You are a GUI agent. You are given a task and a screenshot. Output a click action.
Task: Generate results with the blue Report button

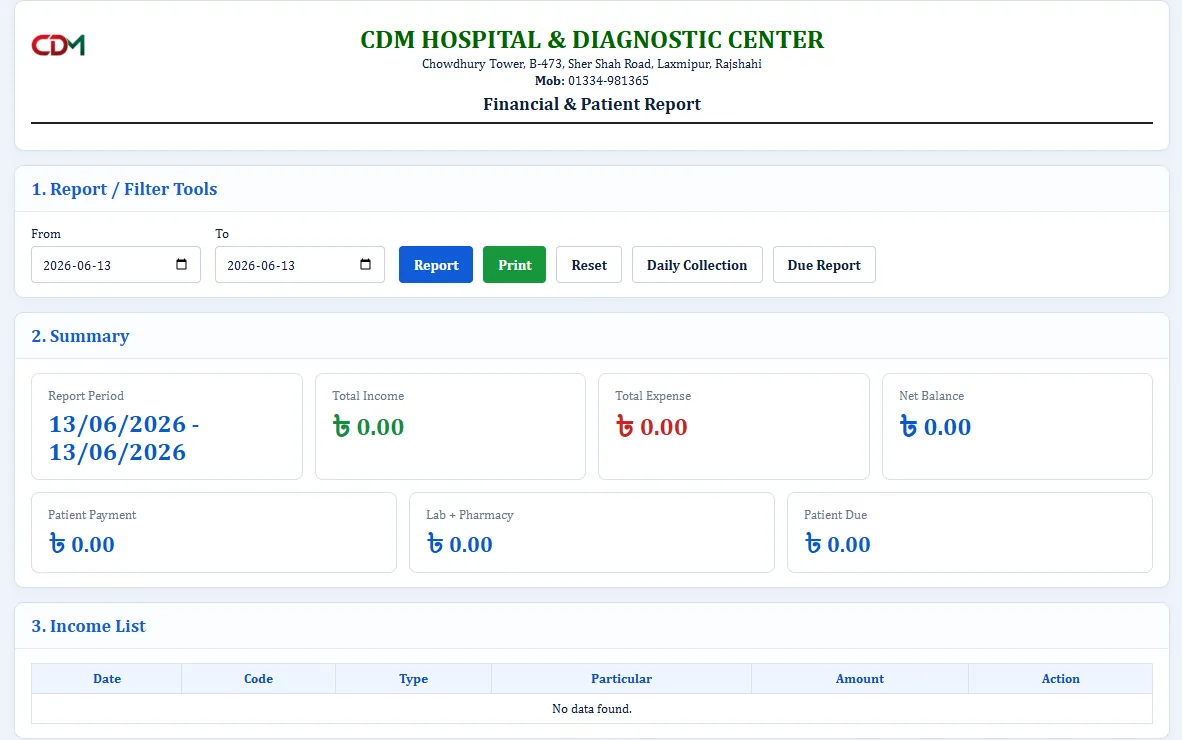(436, 265)
